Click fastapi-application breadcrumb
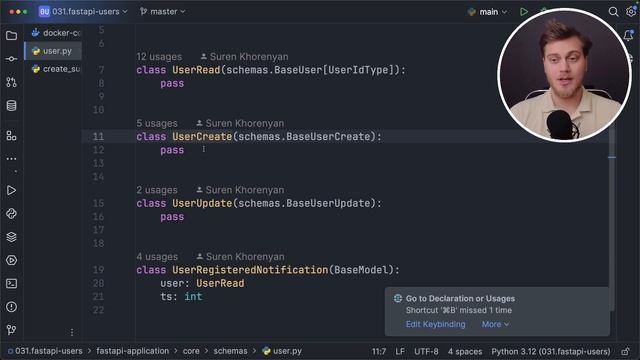This screenshot has width=640, height=360. coord(133,351)
